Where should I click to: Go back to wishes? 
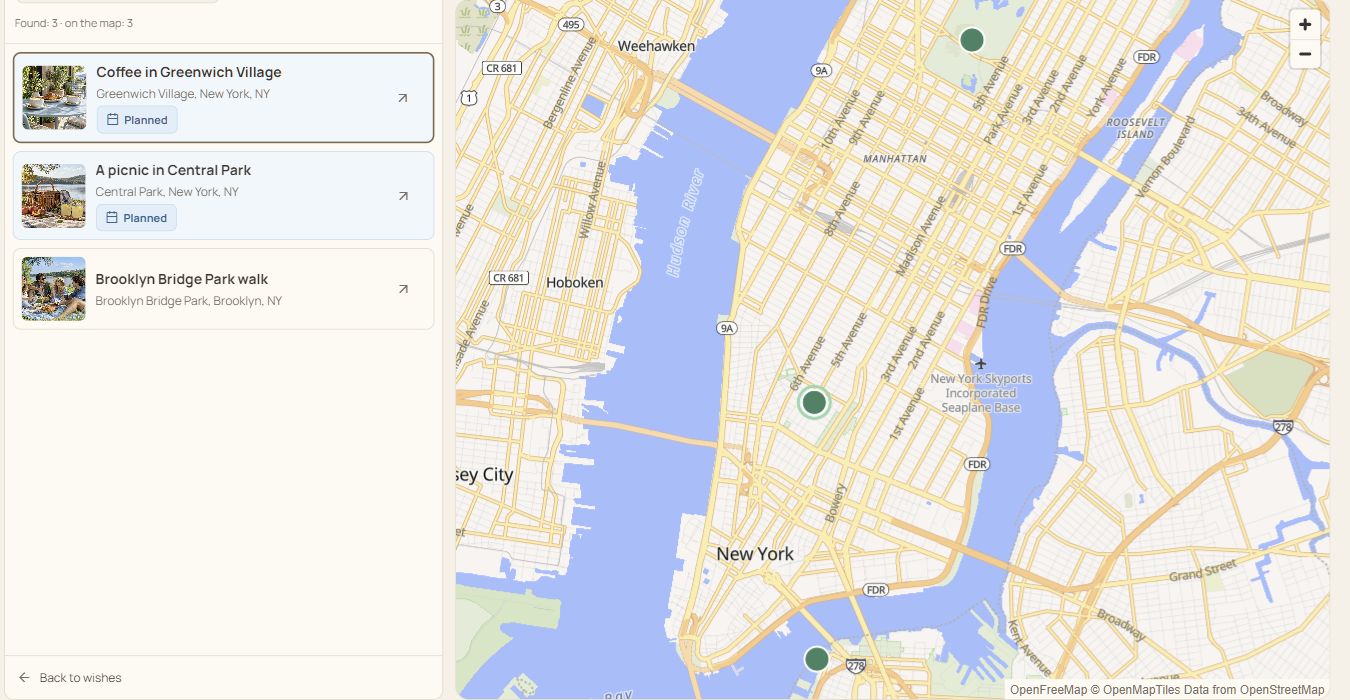[70, 678]
